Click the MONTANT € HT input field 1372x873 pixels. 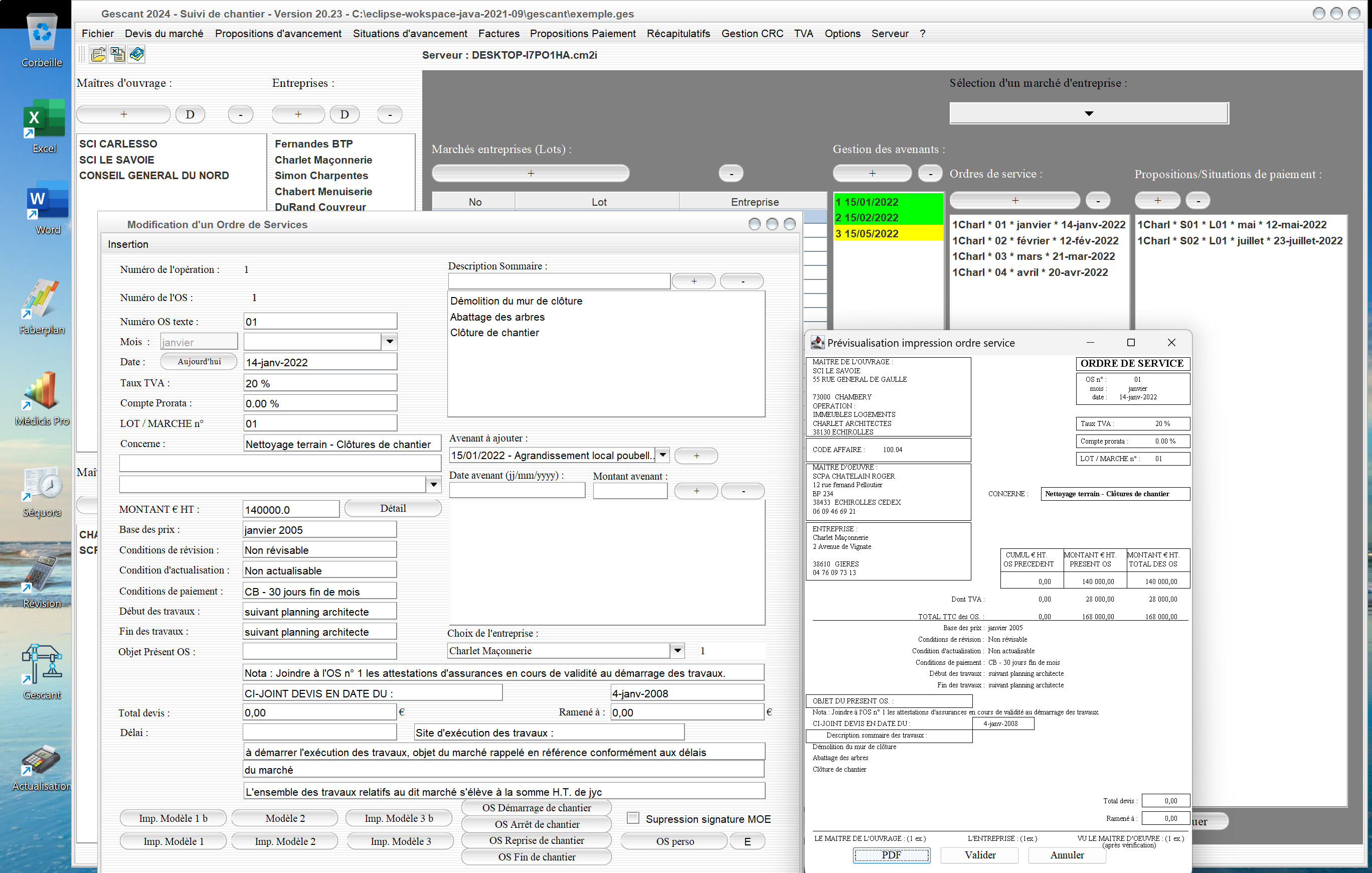pyautogui.click(x=290, y=509)
